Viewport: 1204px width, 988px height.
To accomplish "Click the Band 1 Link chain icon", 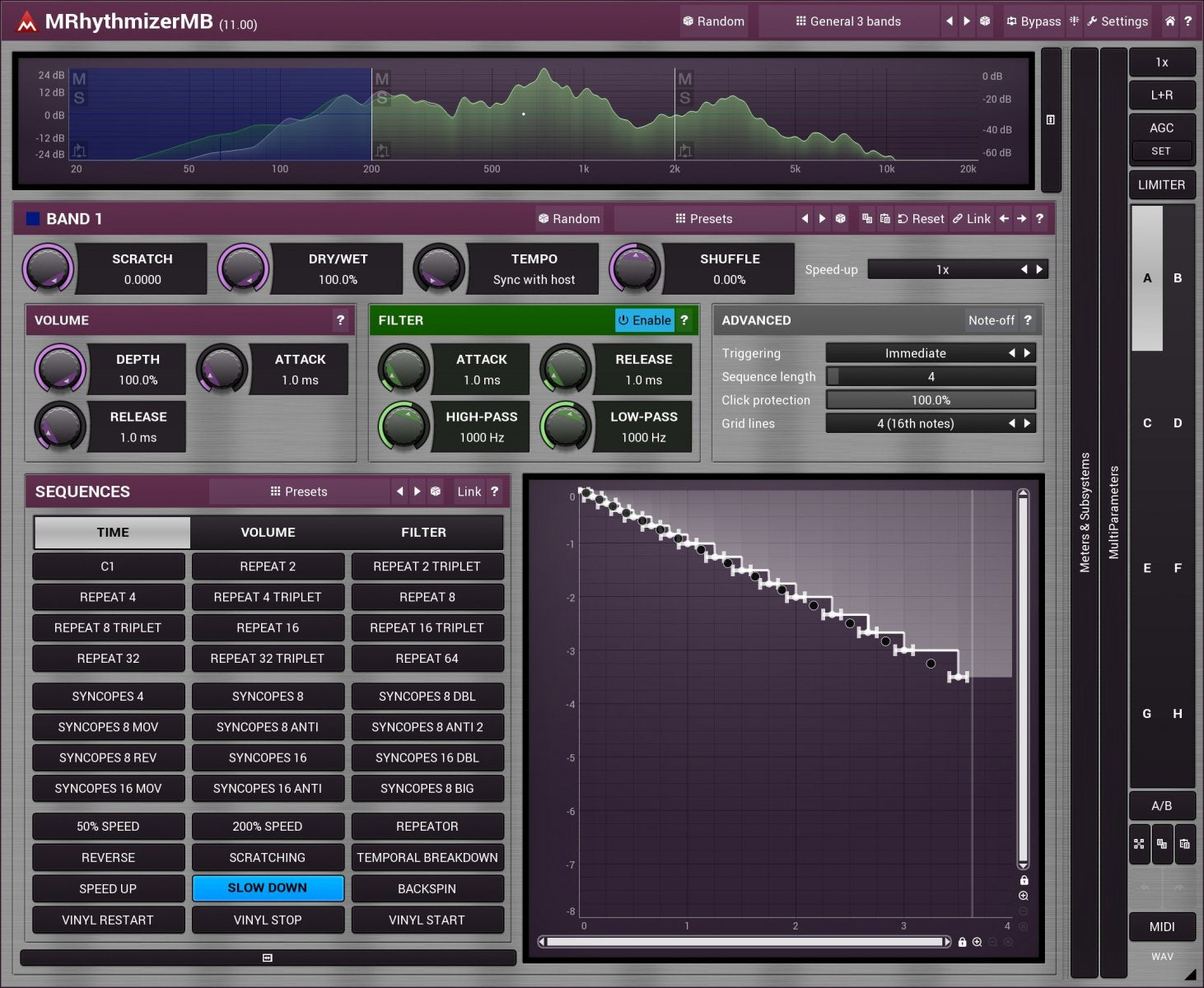I will (x=972, y=219).
